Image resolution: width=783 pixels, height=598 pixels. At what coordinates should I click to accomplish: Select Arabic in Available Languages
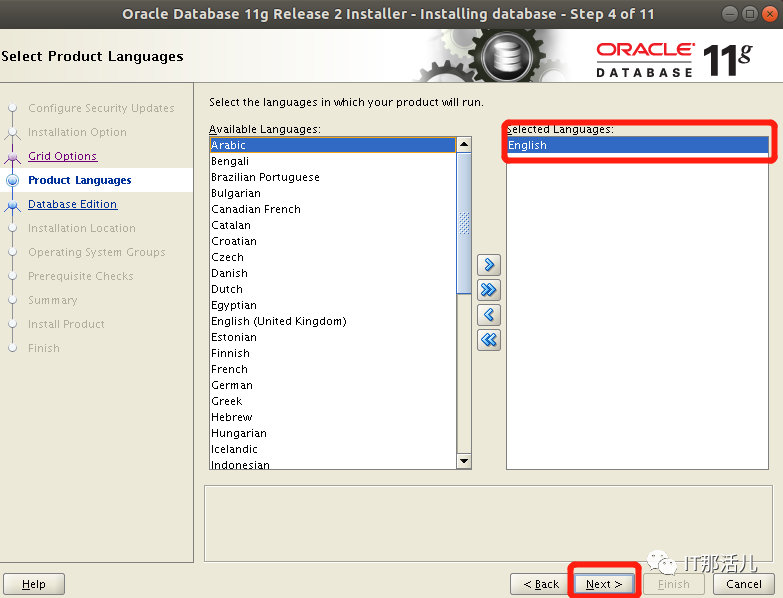[x=333, y=145]
